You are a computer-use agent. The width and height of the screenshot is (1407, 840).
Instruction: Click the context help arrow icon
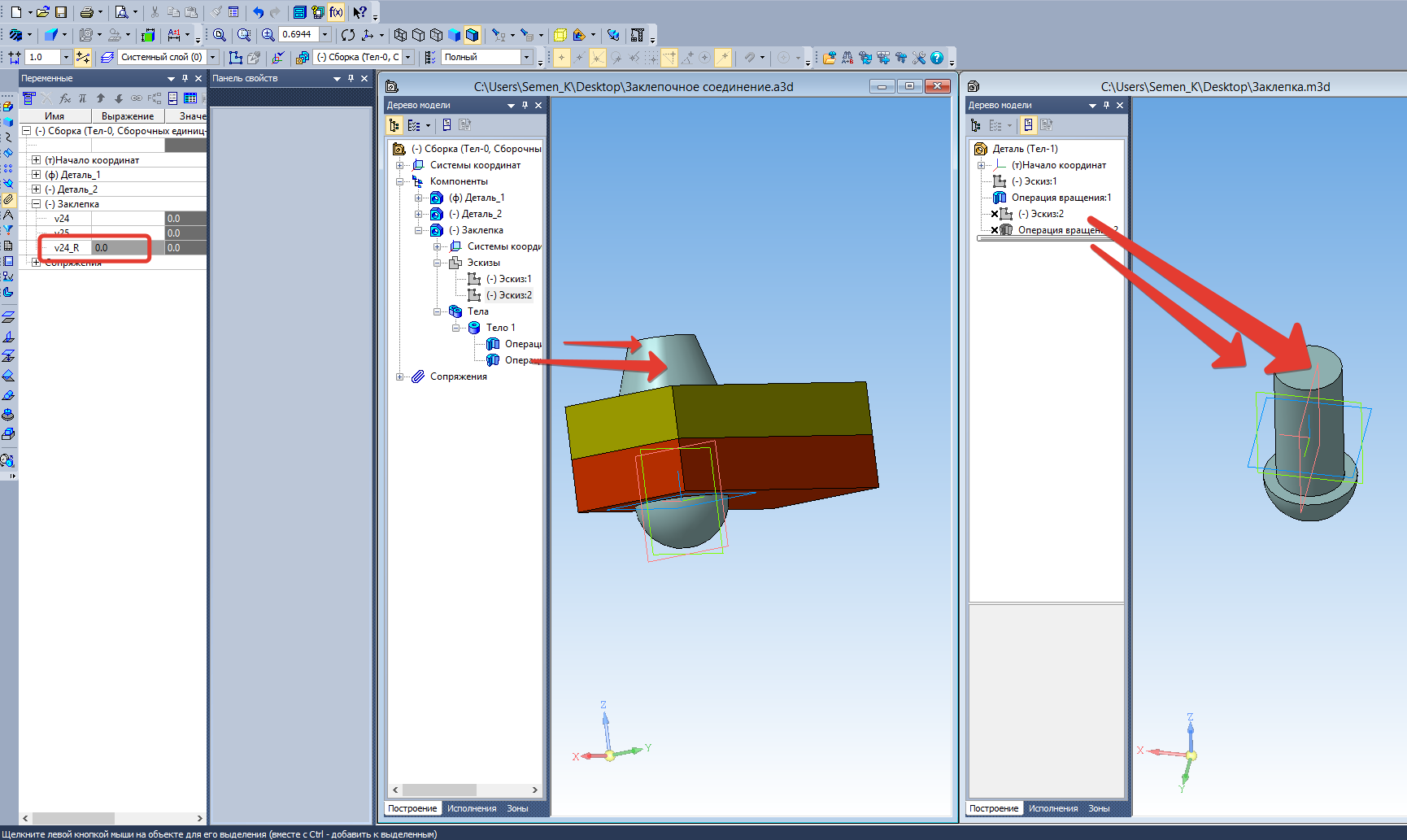pos(359,12)
